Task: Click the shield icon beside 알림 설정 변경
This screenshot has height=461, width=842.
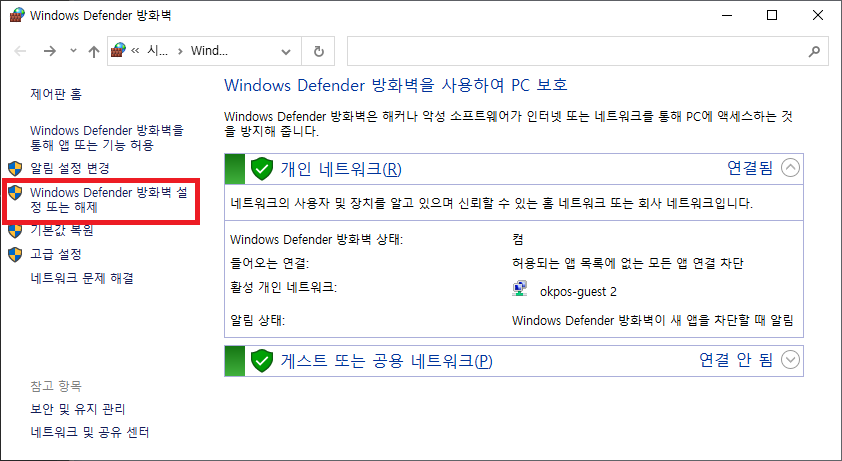Action: [x=15, y=168]
